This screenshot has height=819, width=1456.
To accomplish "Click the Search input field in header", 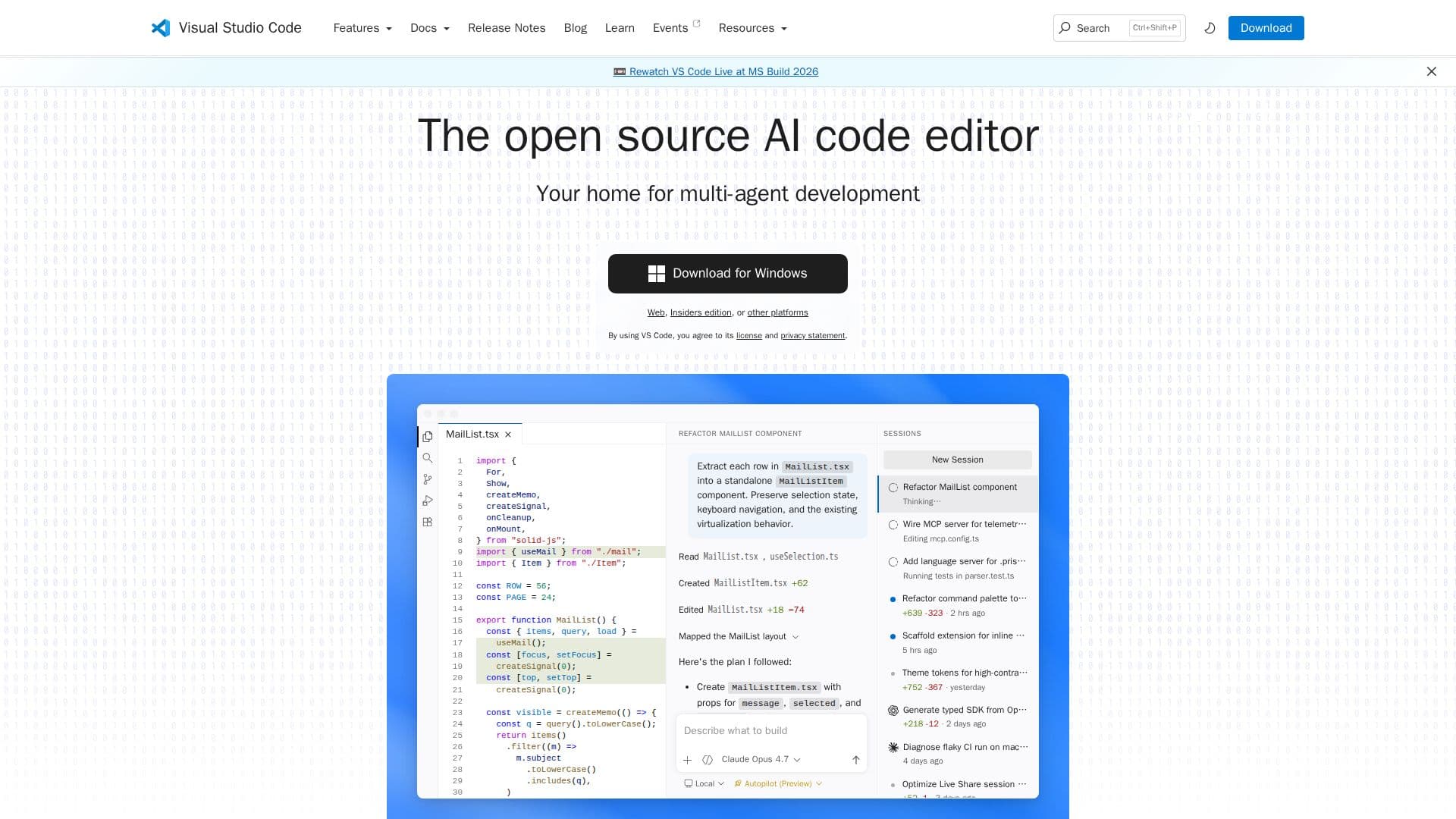I will [1119, 28].
